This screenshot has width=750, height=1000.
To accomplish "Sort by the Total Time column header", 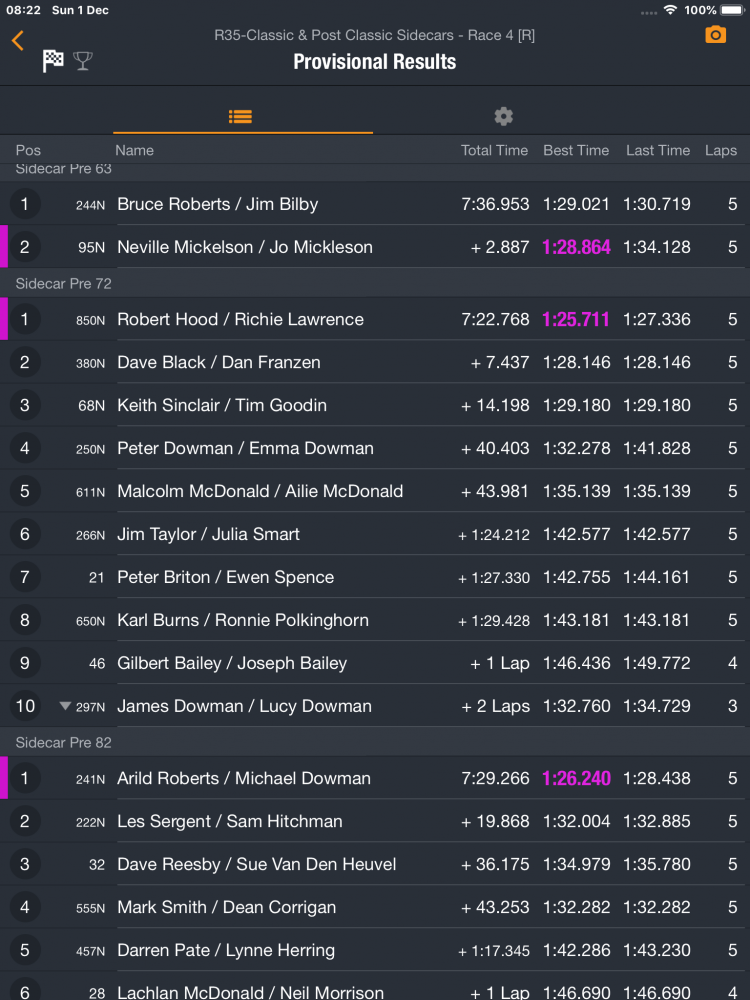I will click(494, 150).
